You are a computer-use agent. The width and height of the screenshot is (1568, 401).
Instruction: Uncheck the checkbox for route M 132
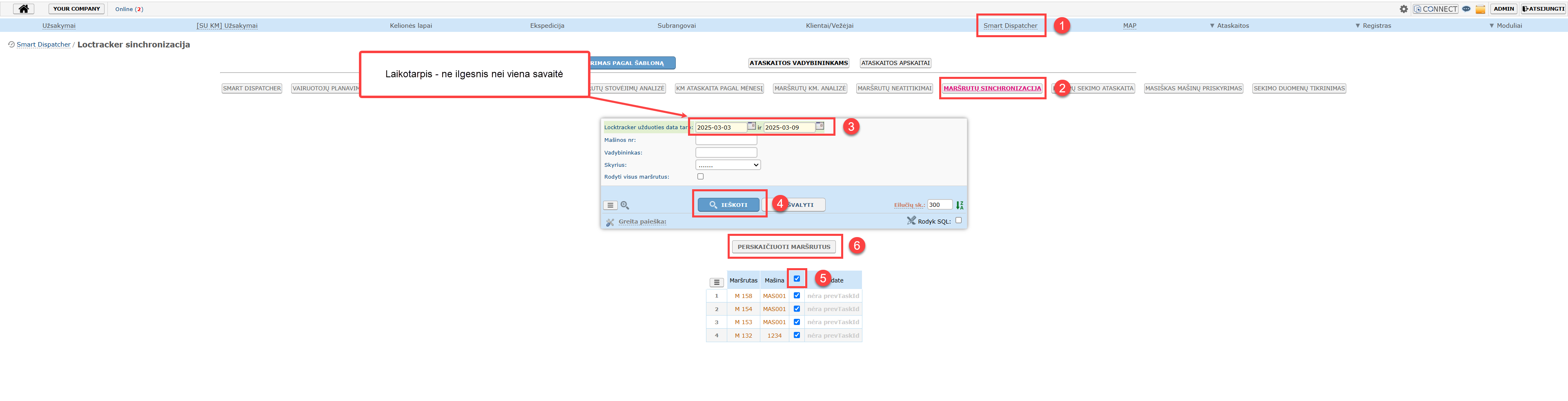pos(797,335)
